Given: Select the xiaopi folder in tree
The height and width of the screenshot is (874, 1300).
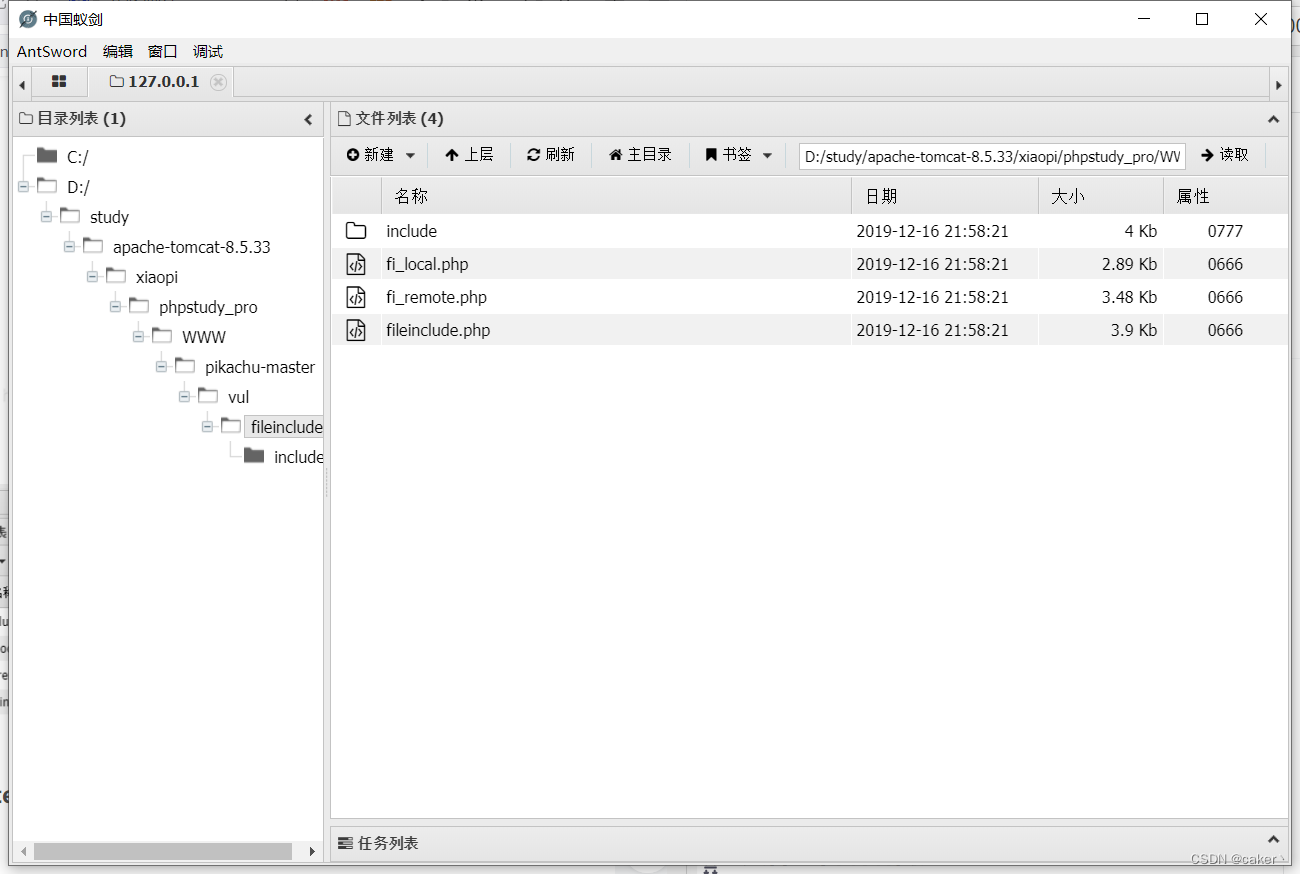Looking at the screenshot, I should [x=157, y=277].
